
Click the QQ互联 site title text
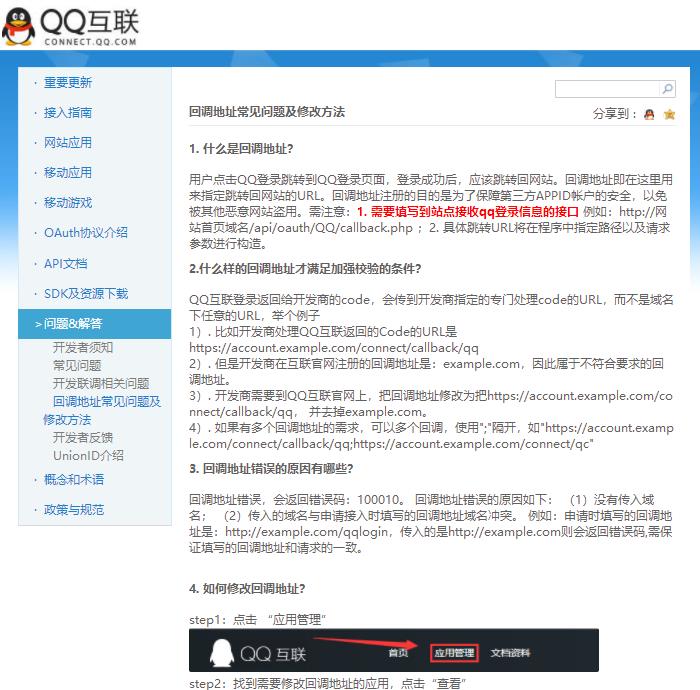(x=90, y=22)
